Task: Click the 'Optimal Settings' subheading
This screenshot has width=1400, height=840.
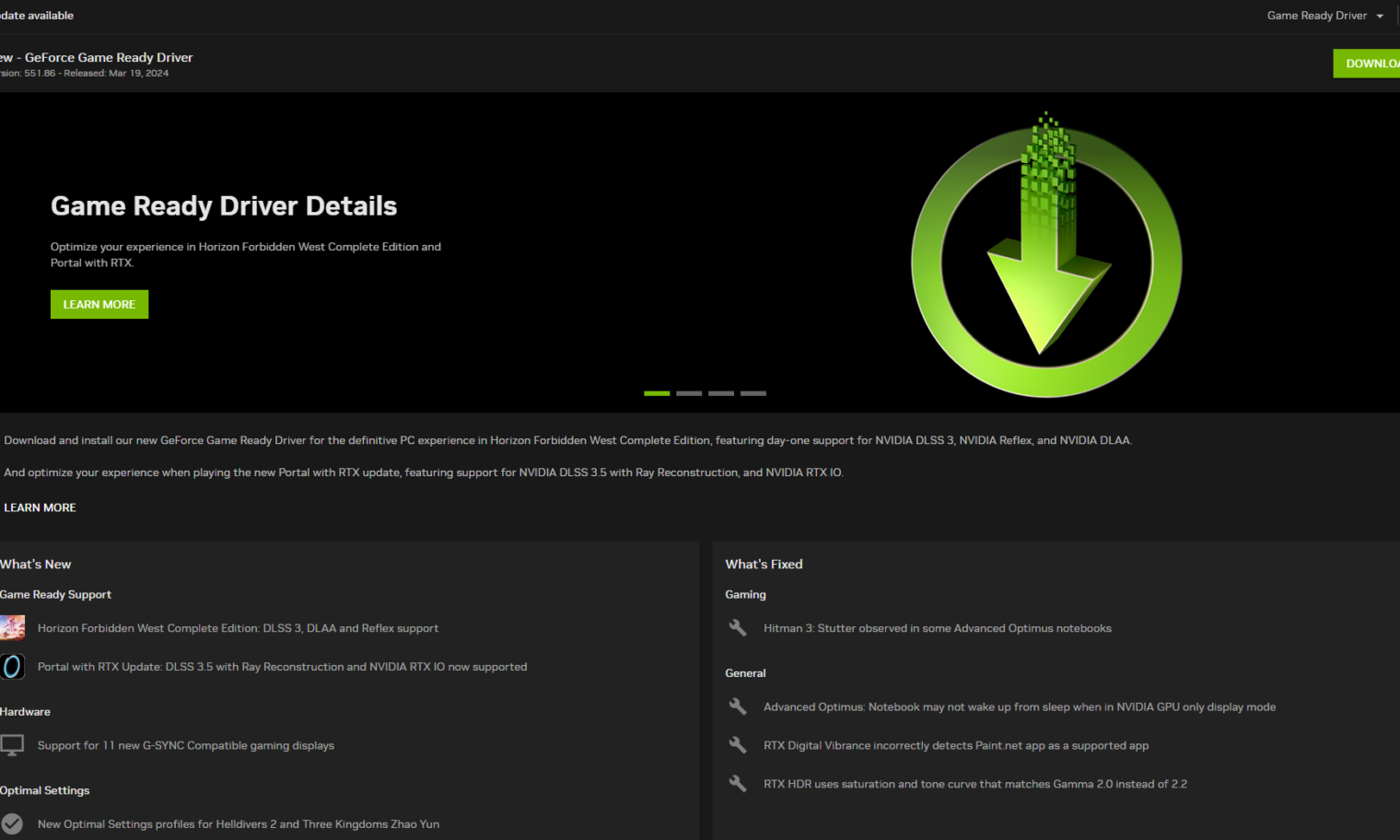Action: [44, 791]
